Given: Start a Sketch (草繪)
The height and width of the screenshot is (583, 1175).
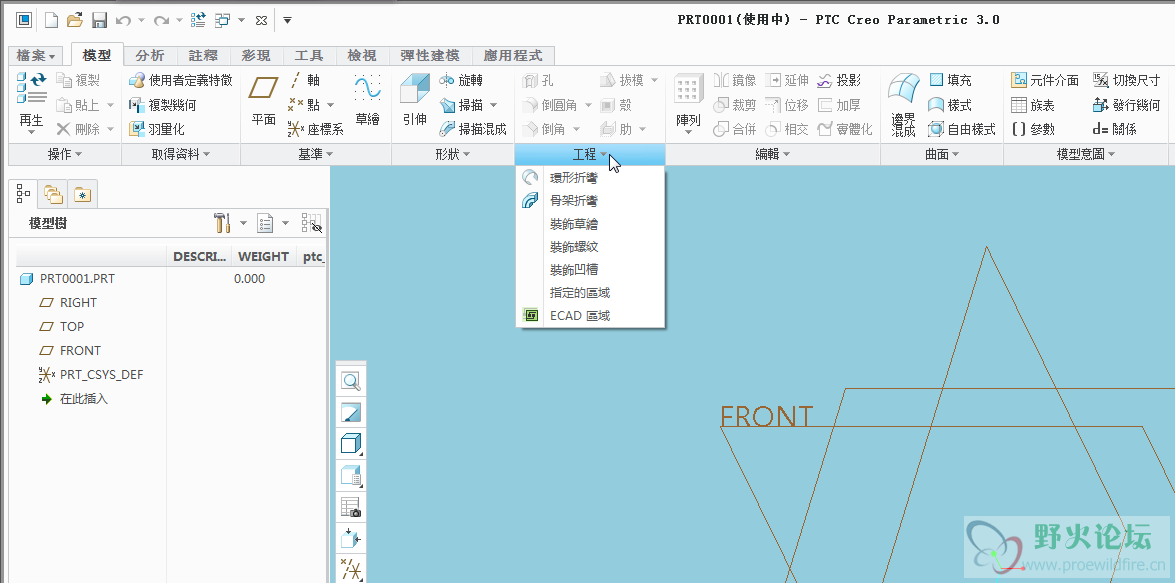Looking at the screenshot, I should (x=367, y=100).
